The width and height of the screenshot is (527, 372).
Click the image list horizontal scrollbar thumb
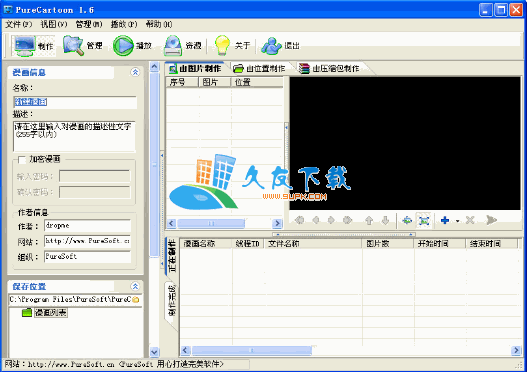211,223
